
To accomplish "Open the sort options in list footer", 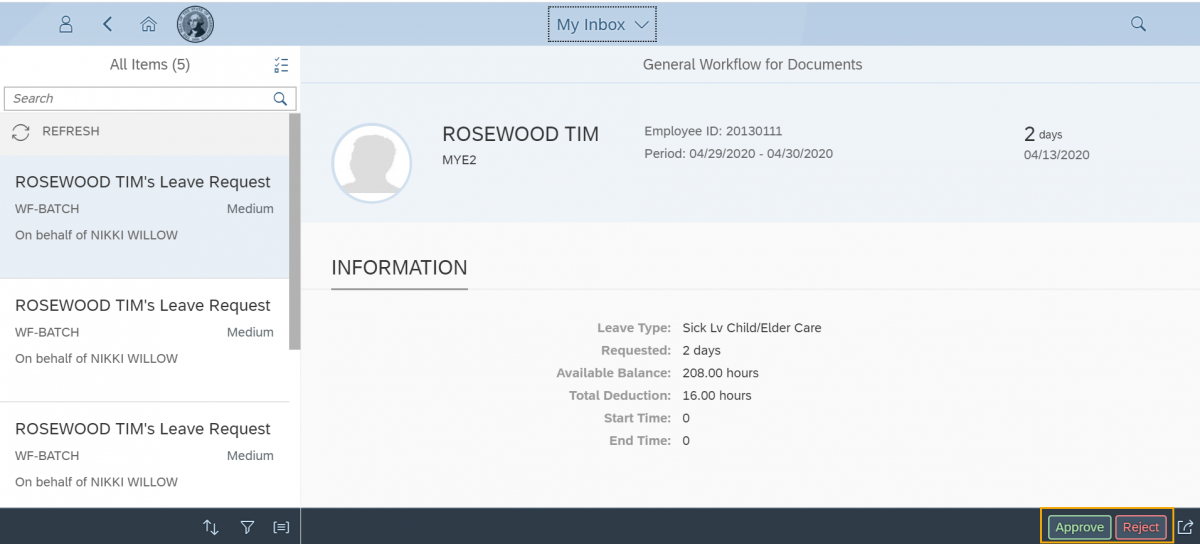I will point(210,527).
